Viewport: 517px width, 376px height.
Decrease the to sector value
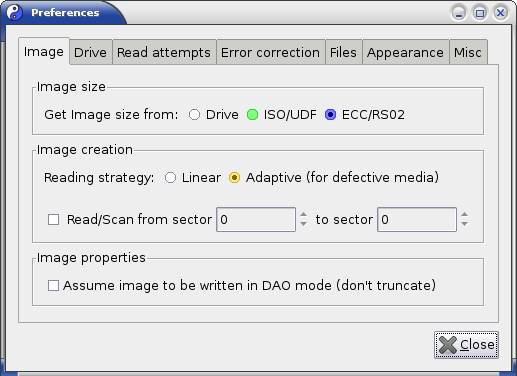pyautogui.click(x=465, y=224)
